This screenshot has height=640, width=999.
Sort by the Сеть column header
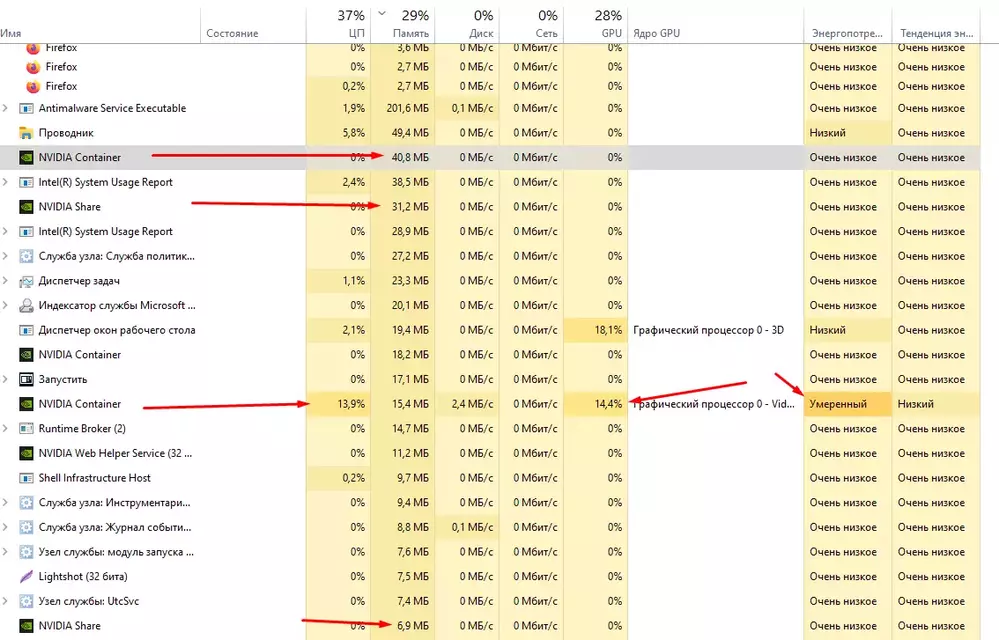(531, 25)
